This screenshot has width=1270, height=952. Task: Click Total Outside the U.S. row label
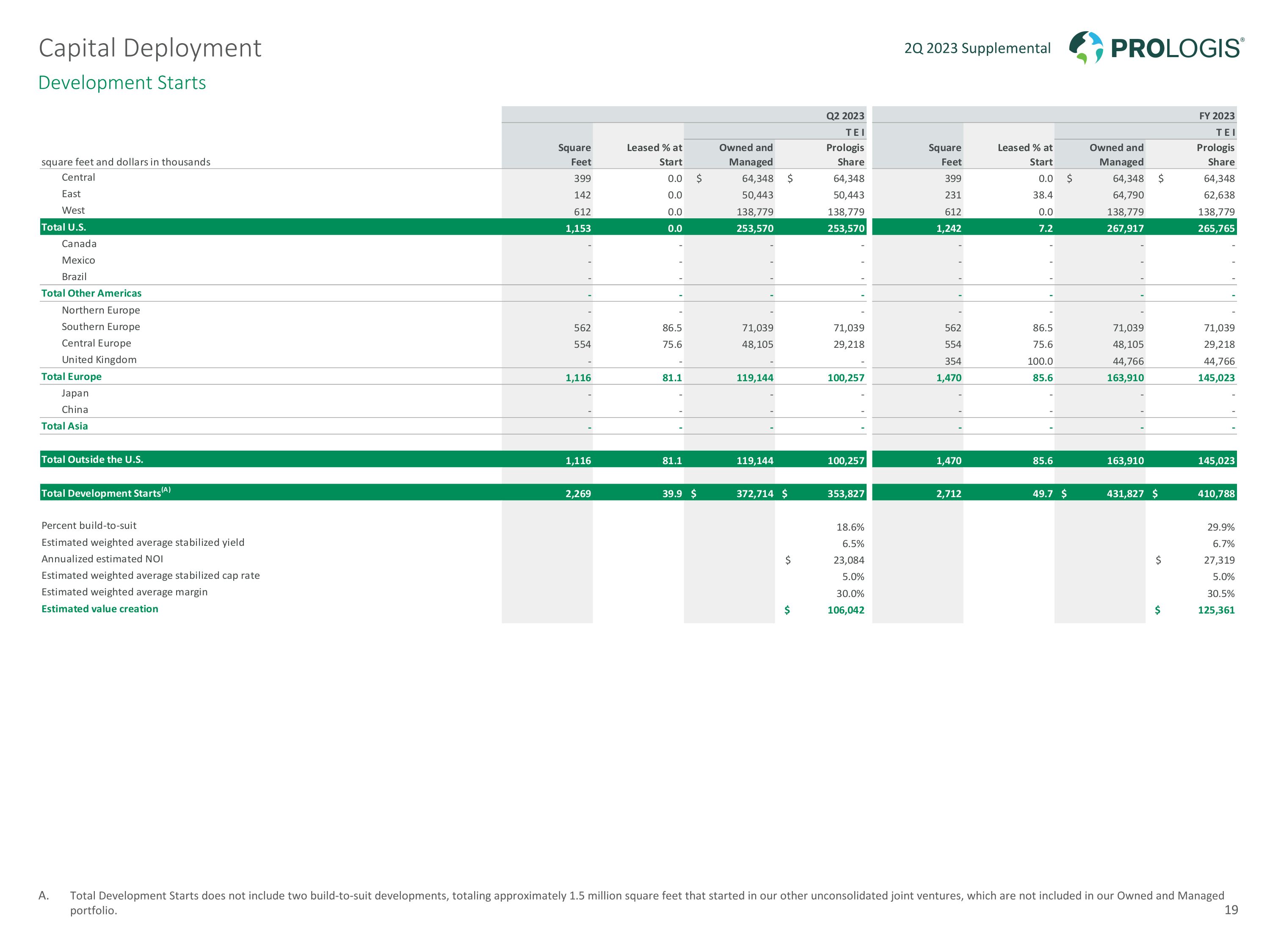coord(92,459)
